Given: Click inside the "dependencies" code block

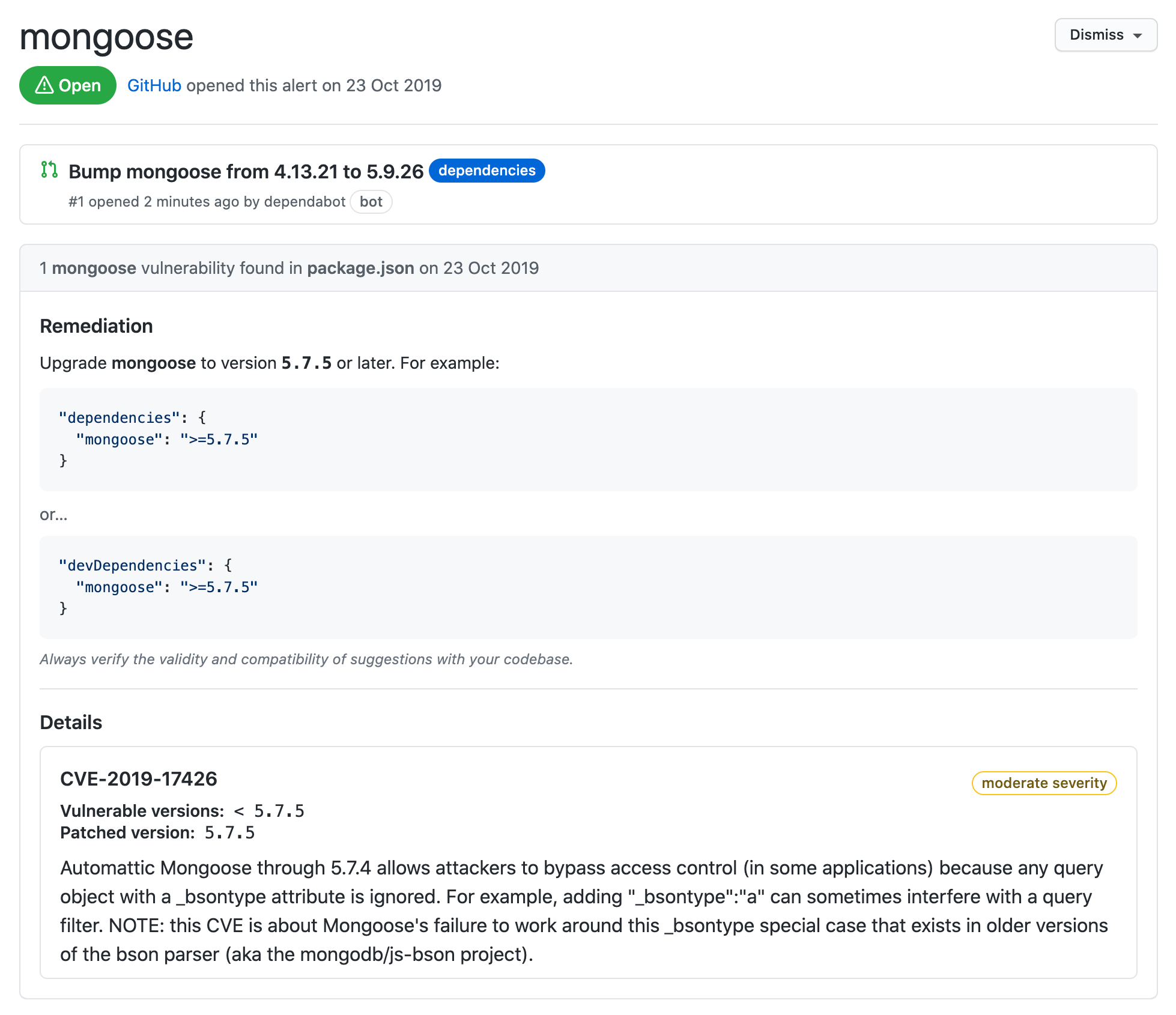Looking at the screenshot, I should click(x=587, y=439).
